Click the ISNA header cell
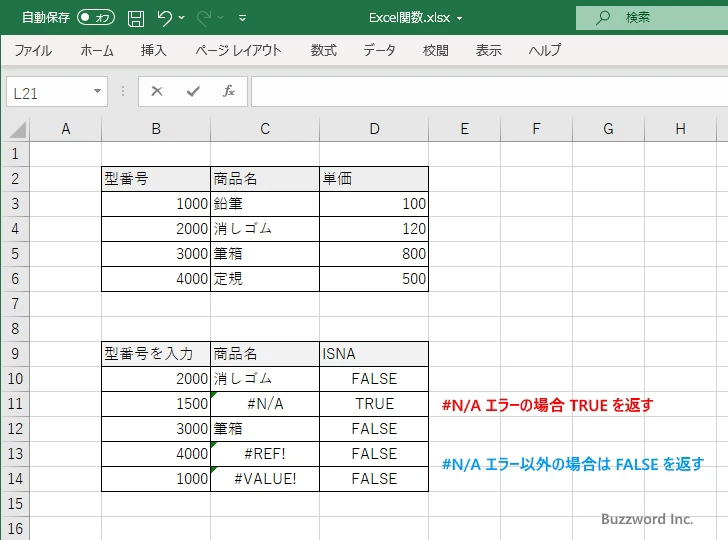728x540 pixels. [x=374, y=354]
